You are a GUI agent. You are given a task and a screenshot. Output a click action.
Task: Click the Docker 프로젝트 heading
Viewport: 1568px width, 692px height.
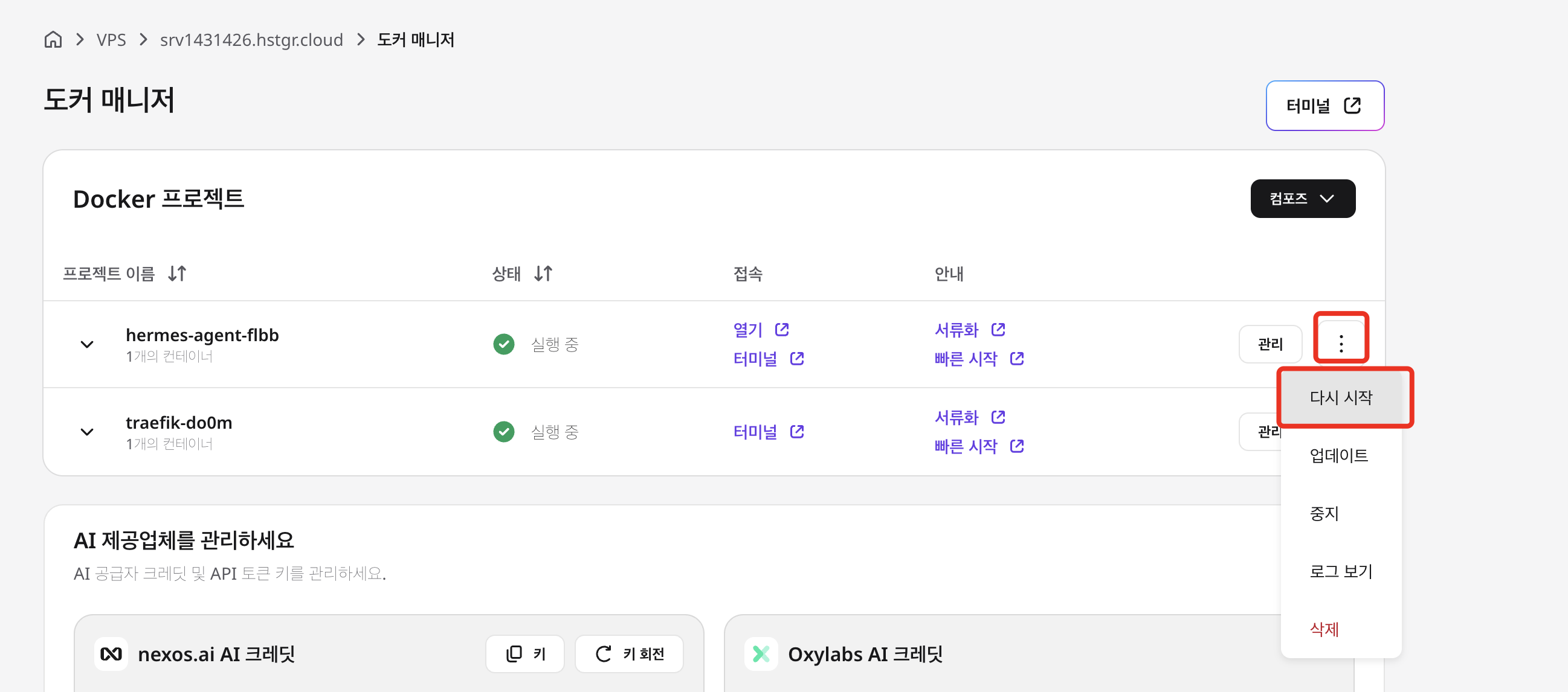(x=158, y=199)
